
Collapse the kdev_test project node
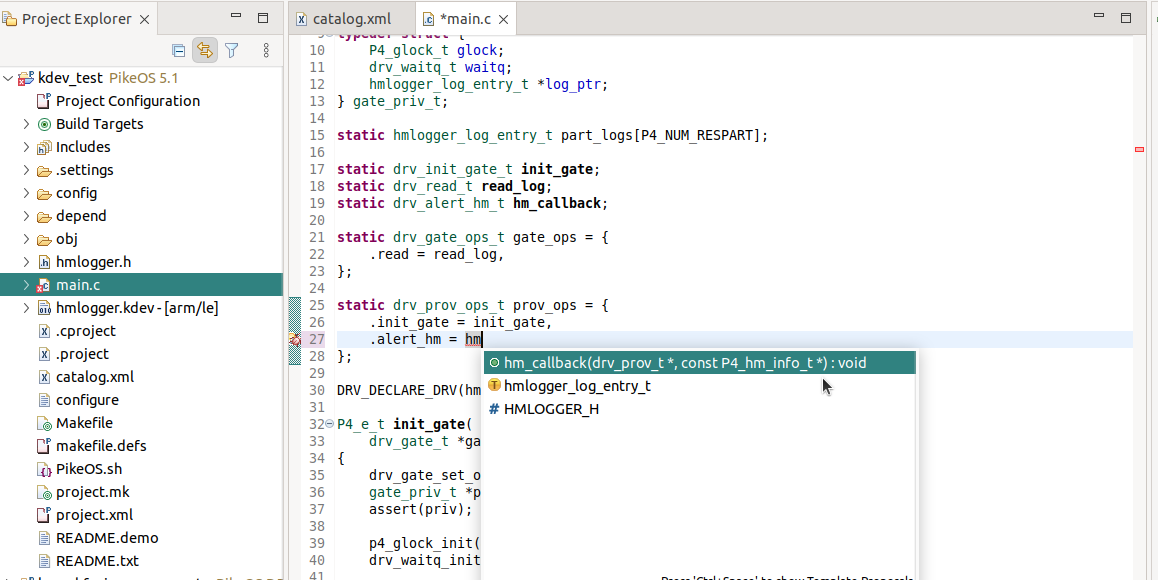[x=9, y=78]
